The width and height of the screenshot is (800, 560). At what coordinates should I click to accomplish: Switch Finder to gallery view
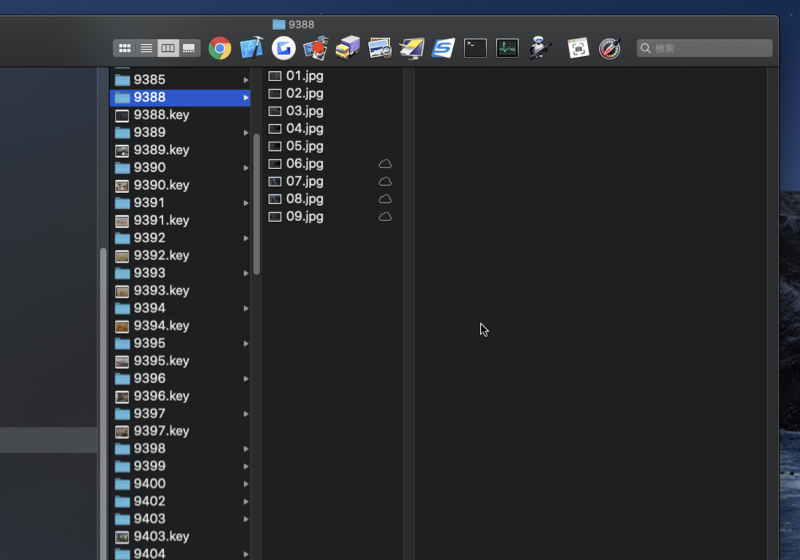189,48
